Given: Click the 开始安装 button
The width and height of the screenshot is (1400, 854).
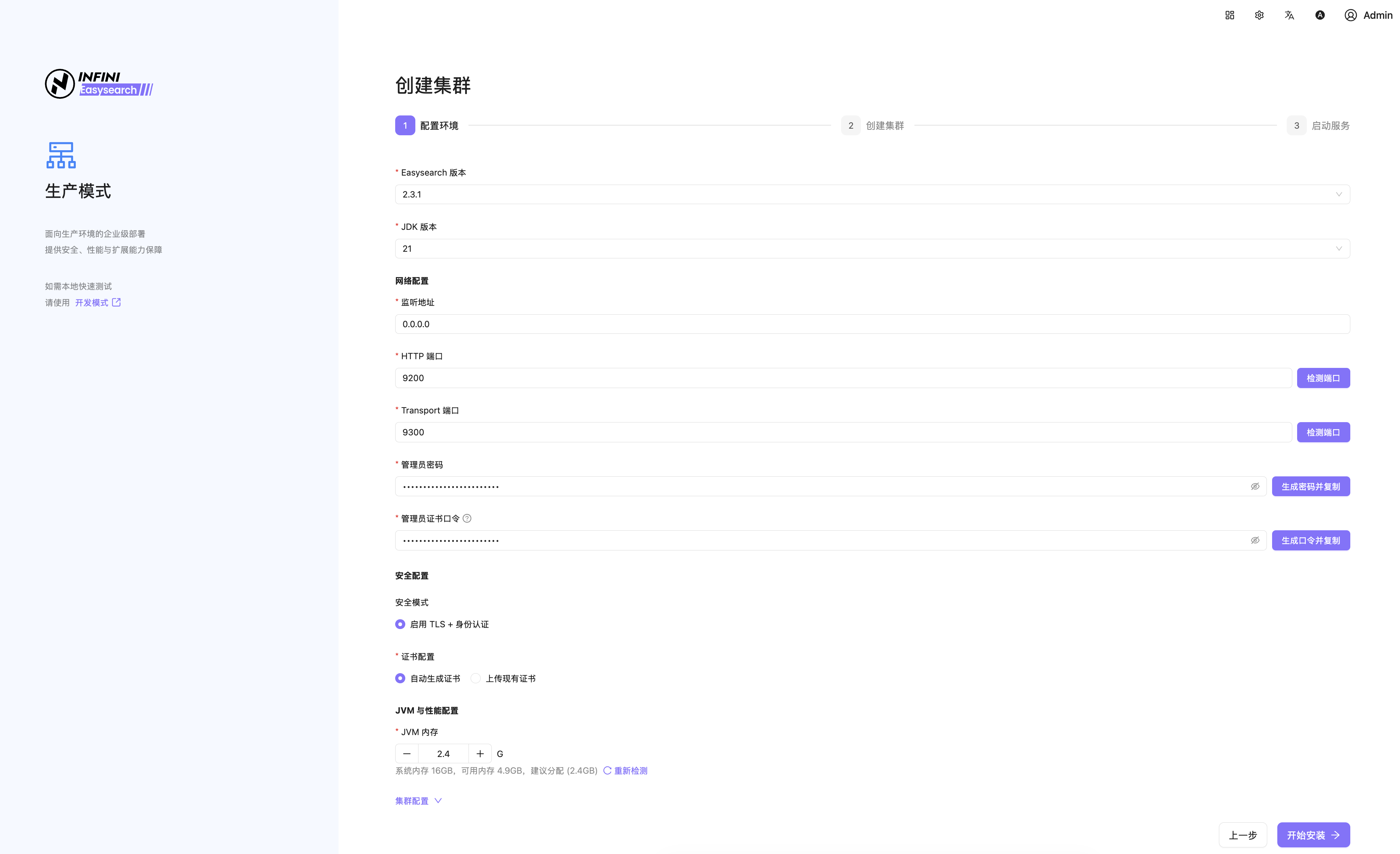Looking at the screenshot, I should coord(1313,835).
